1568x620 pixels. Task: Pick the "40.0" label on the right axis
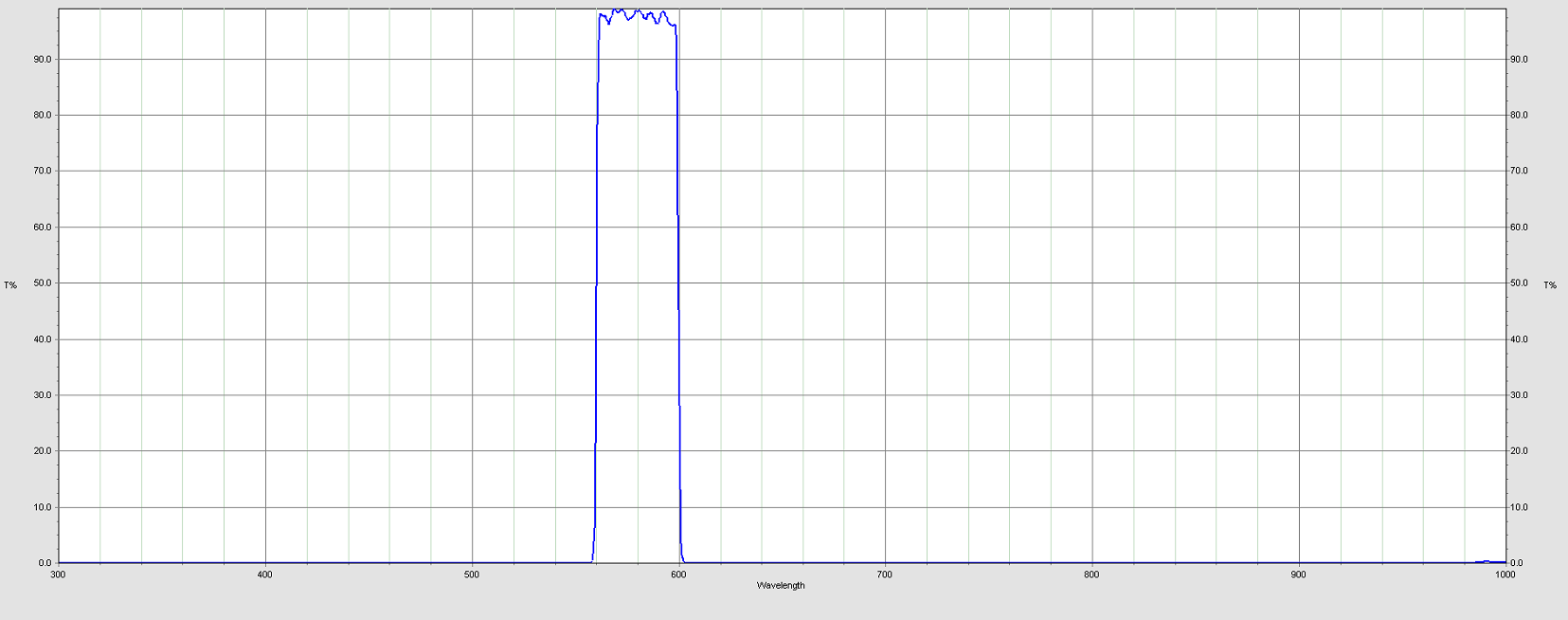pyautogui.click(x=1519, y=339)
